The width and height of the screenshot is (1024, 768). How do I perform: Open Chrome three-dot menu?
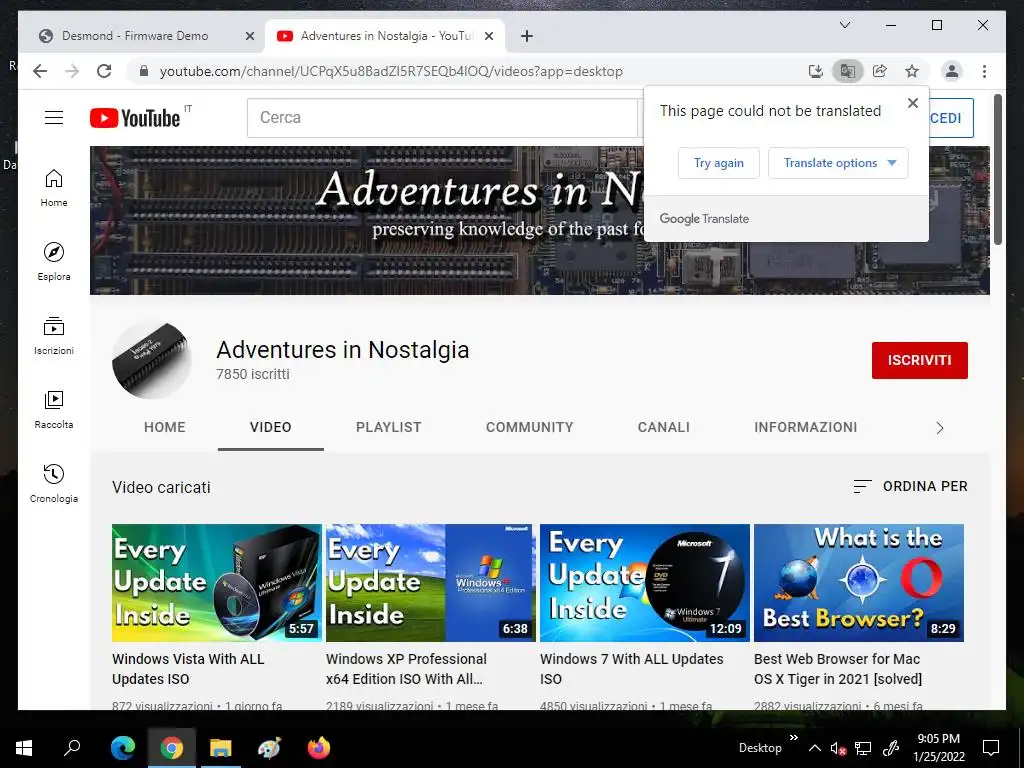[984, 71]
